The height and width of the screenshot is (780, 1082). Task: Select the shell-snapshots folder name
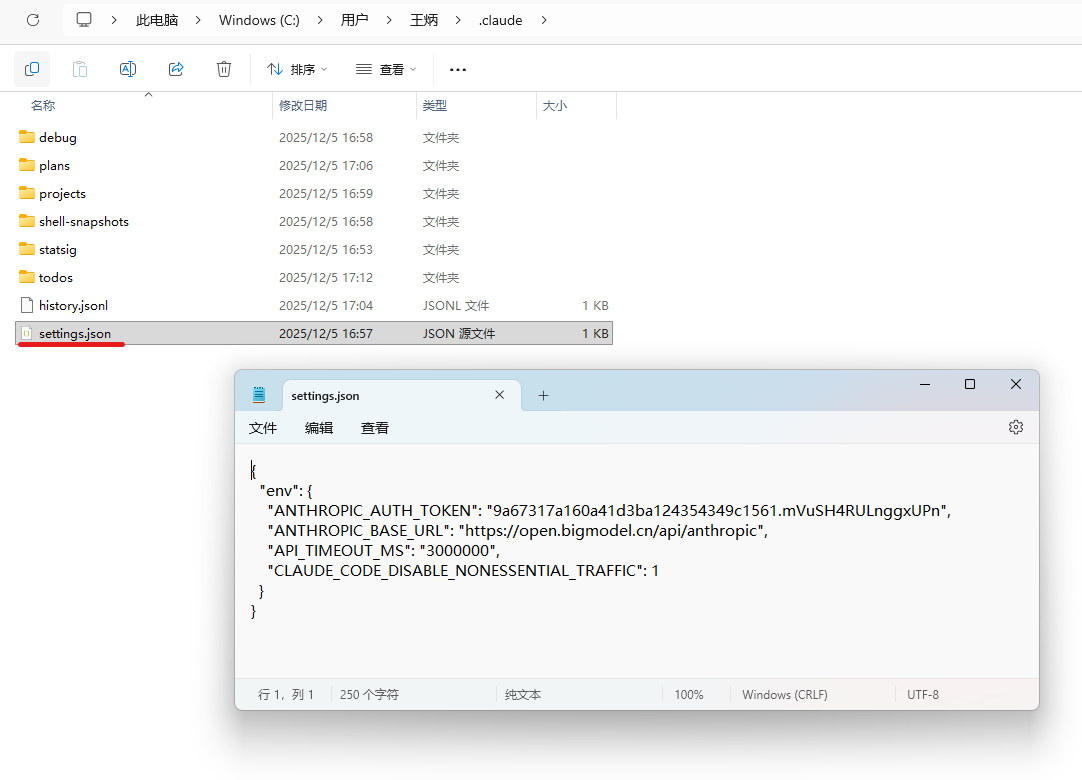pos(84,222)
